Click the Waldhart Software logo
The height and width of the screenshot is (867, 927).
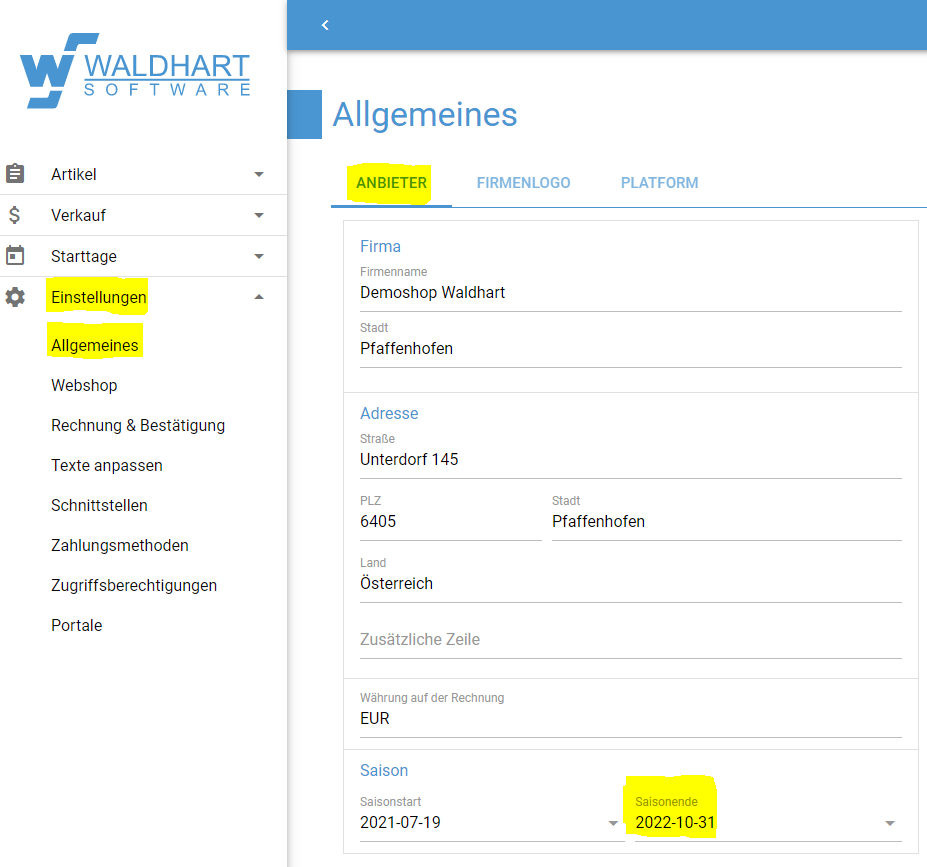(135, 72)
